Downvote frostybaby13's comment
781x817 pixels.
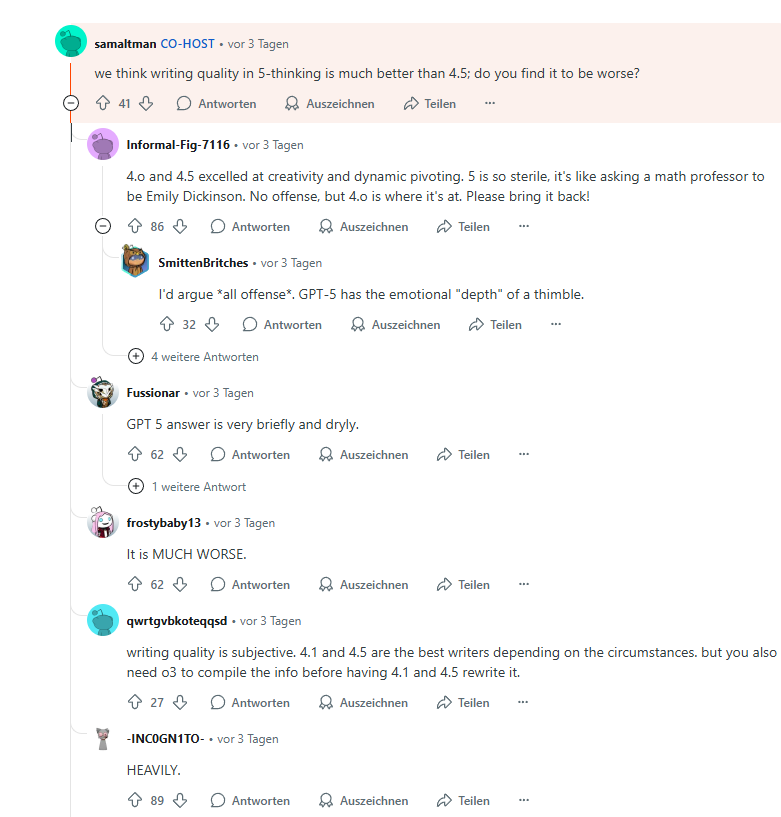point(180,585)
